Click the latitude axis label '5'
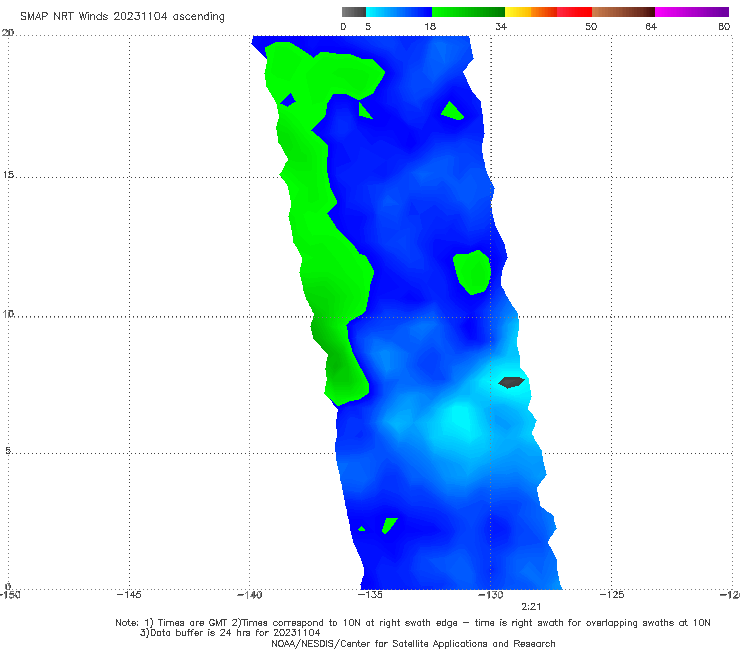This screenshot has height=650, width=740. pyautogui.click(x=8, y=450)
